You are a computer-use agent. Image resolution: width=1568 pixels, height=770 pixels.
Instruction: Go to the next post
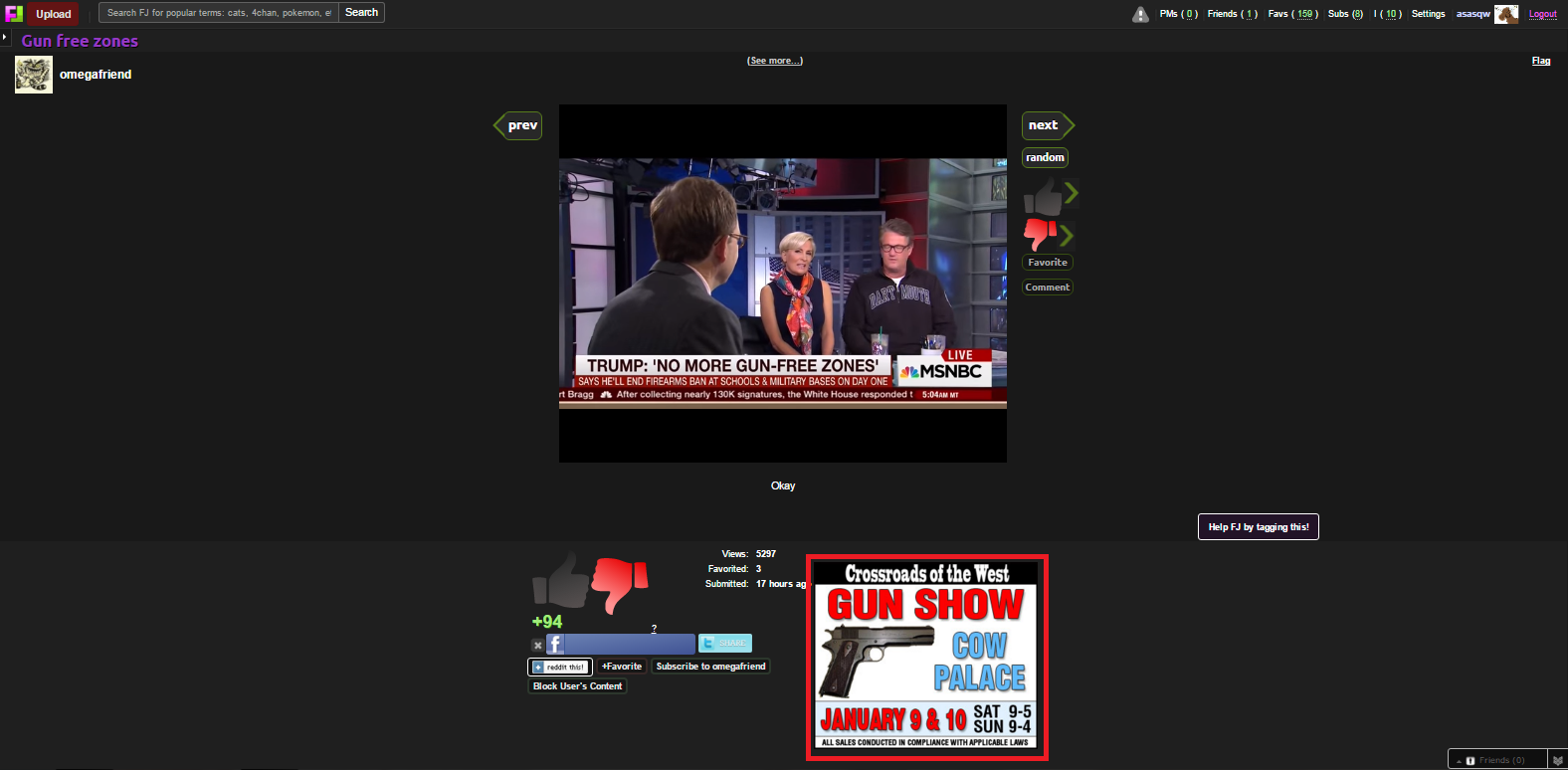coord(1046,125)
